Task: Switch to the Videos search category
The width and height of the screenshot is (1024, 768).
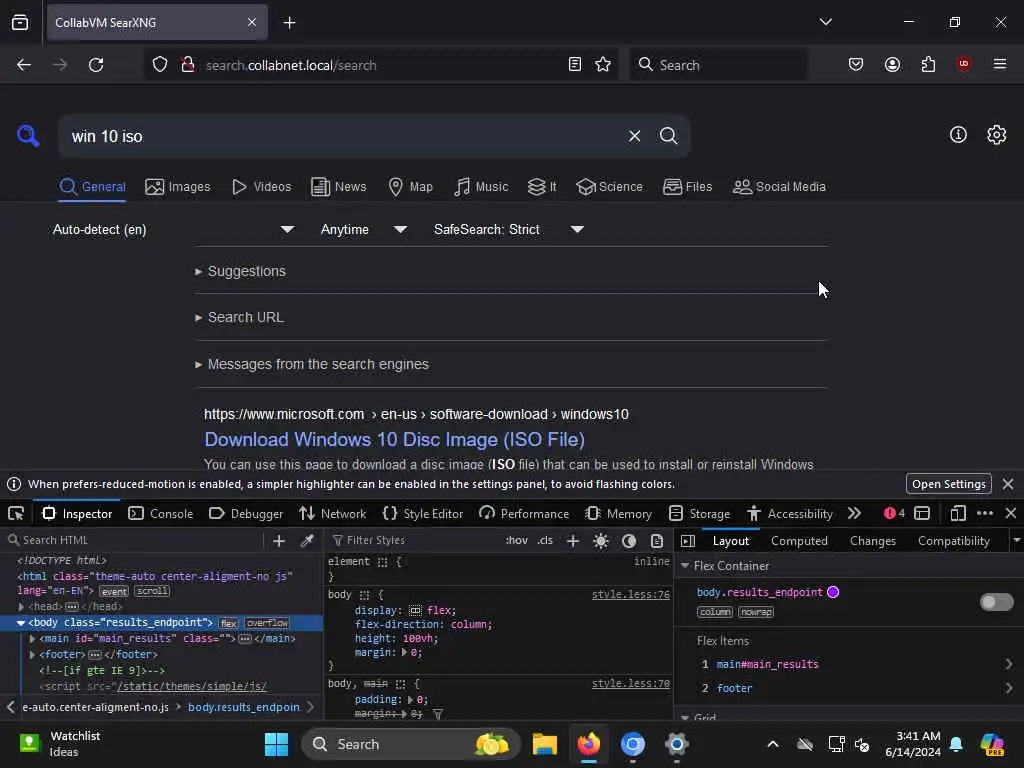Action: (x=262, y=187)
